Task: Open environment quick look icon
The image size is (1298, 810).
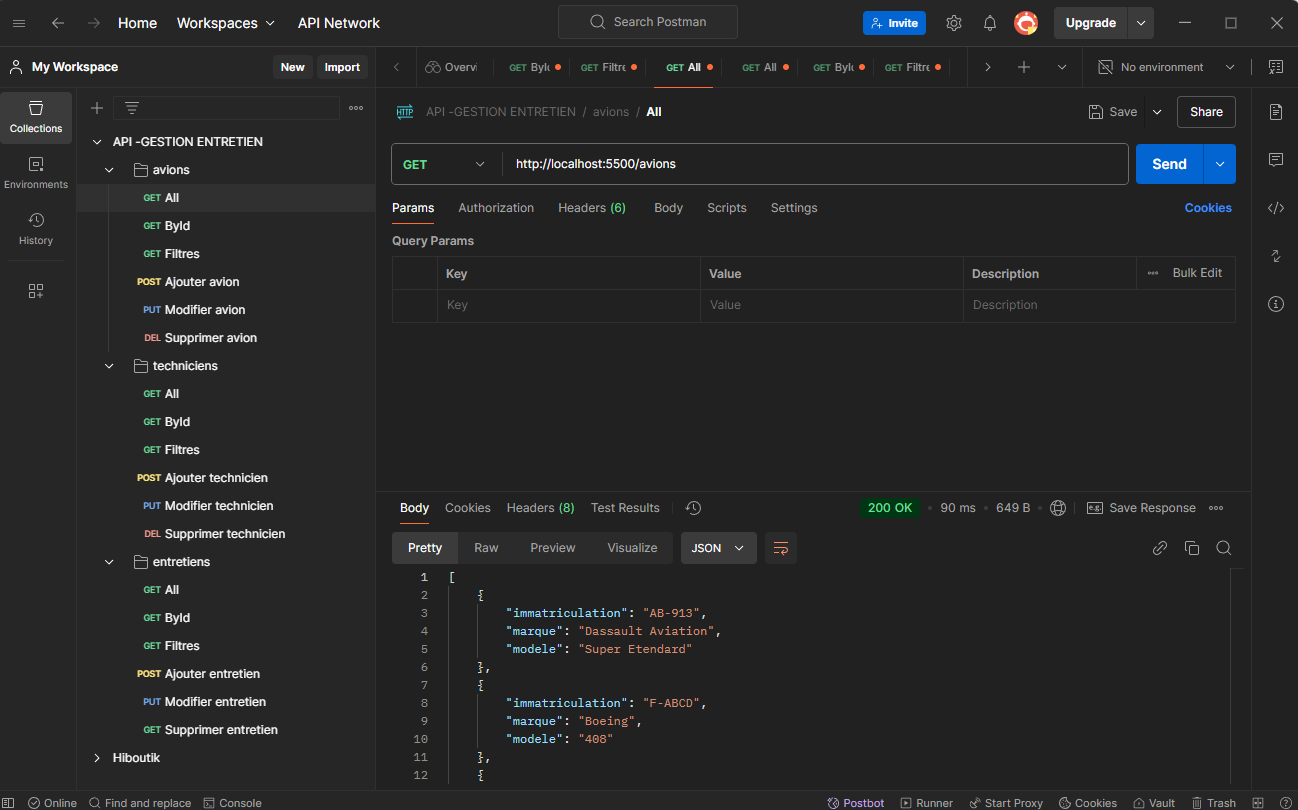Action: point(1275,67)
